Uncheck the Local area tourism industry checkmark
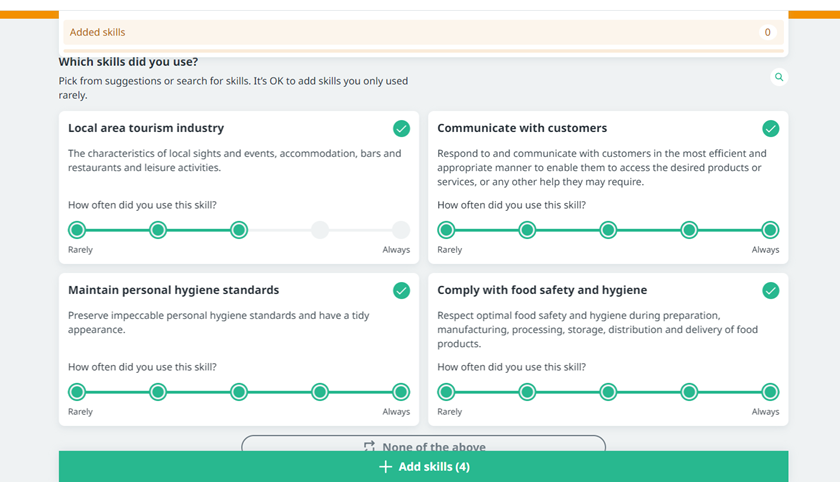Viewport: 840px width, 482px height. 401,129
